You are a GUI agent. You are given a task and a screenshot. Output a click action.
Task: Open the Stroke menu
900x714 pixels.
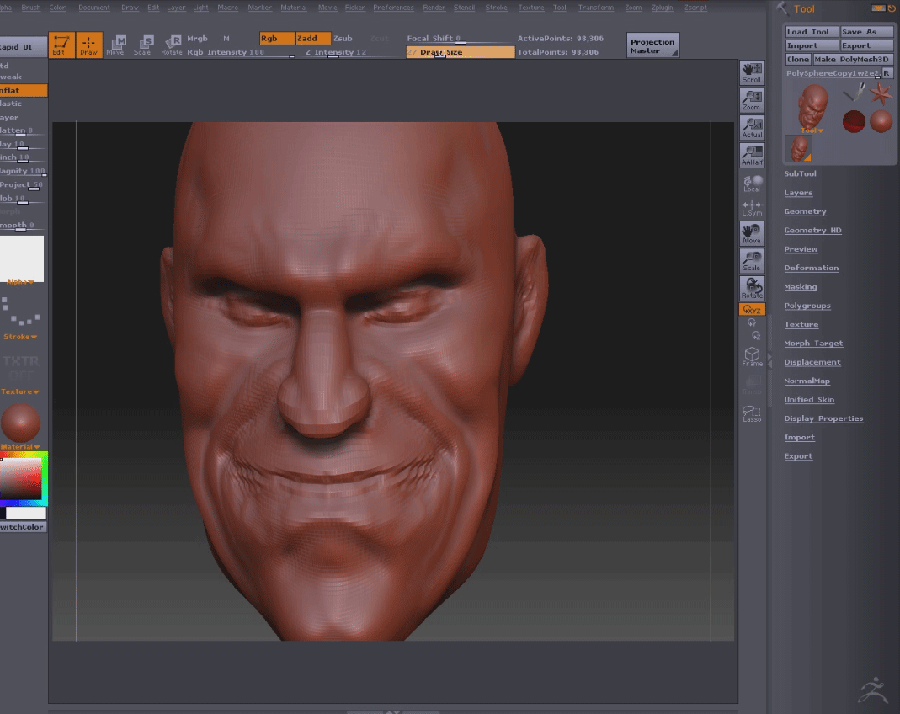(496, 7)
